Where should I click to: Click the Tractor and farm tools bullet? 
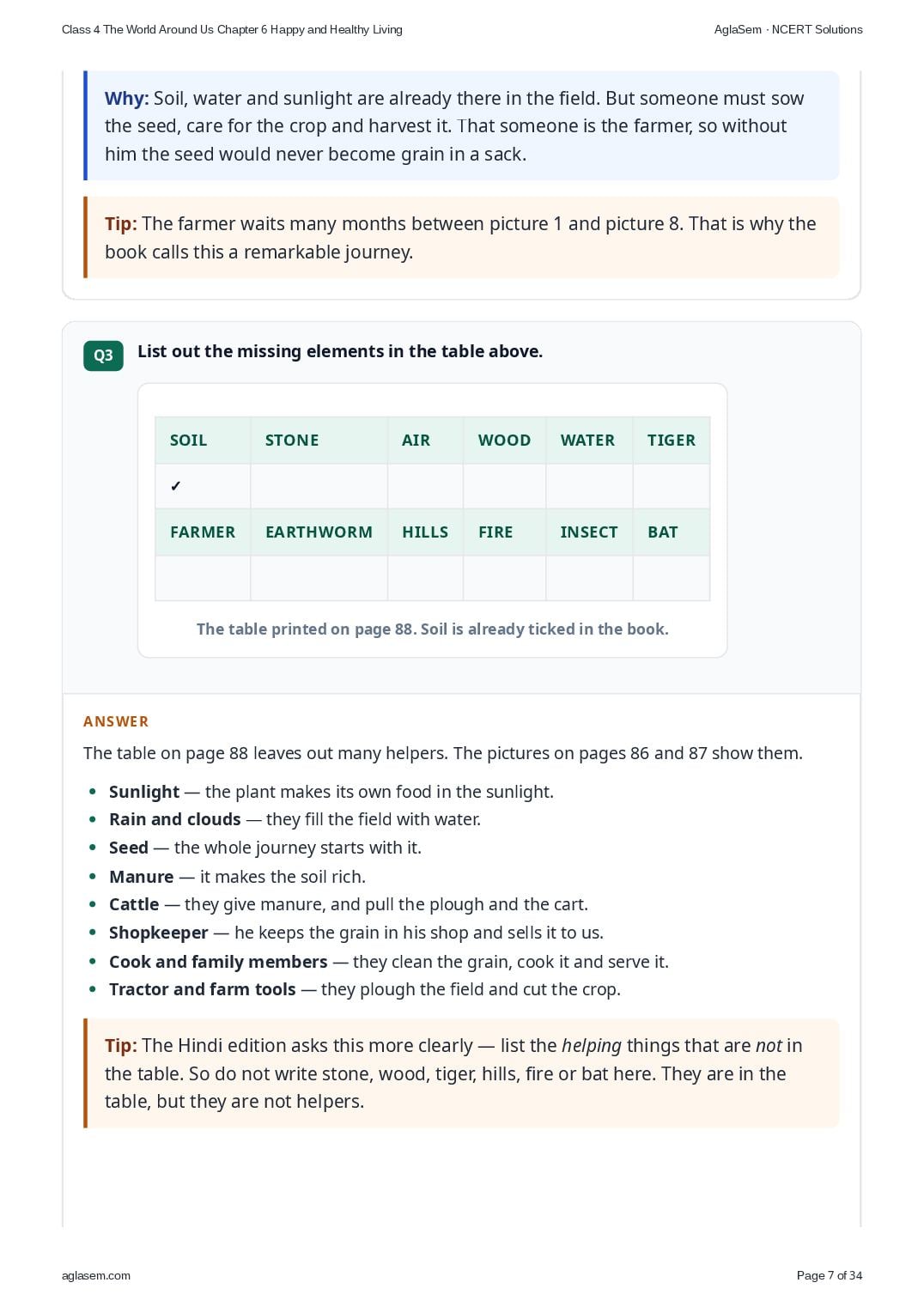[364, 989]
